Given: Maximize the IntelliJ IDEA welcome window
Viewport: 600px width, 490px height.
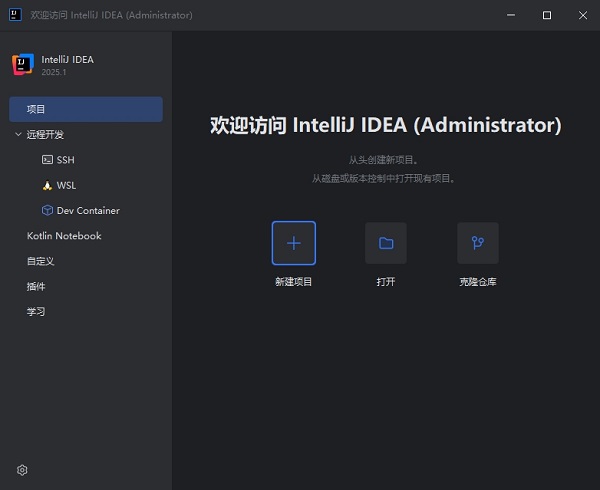Looking at the screenshot, I should click(546, 15).
